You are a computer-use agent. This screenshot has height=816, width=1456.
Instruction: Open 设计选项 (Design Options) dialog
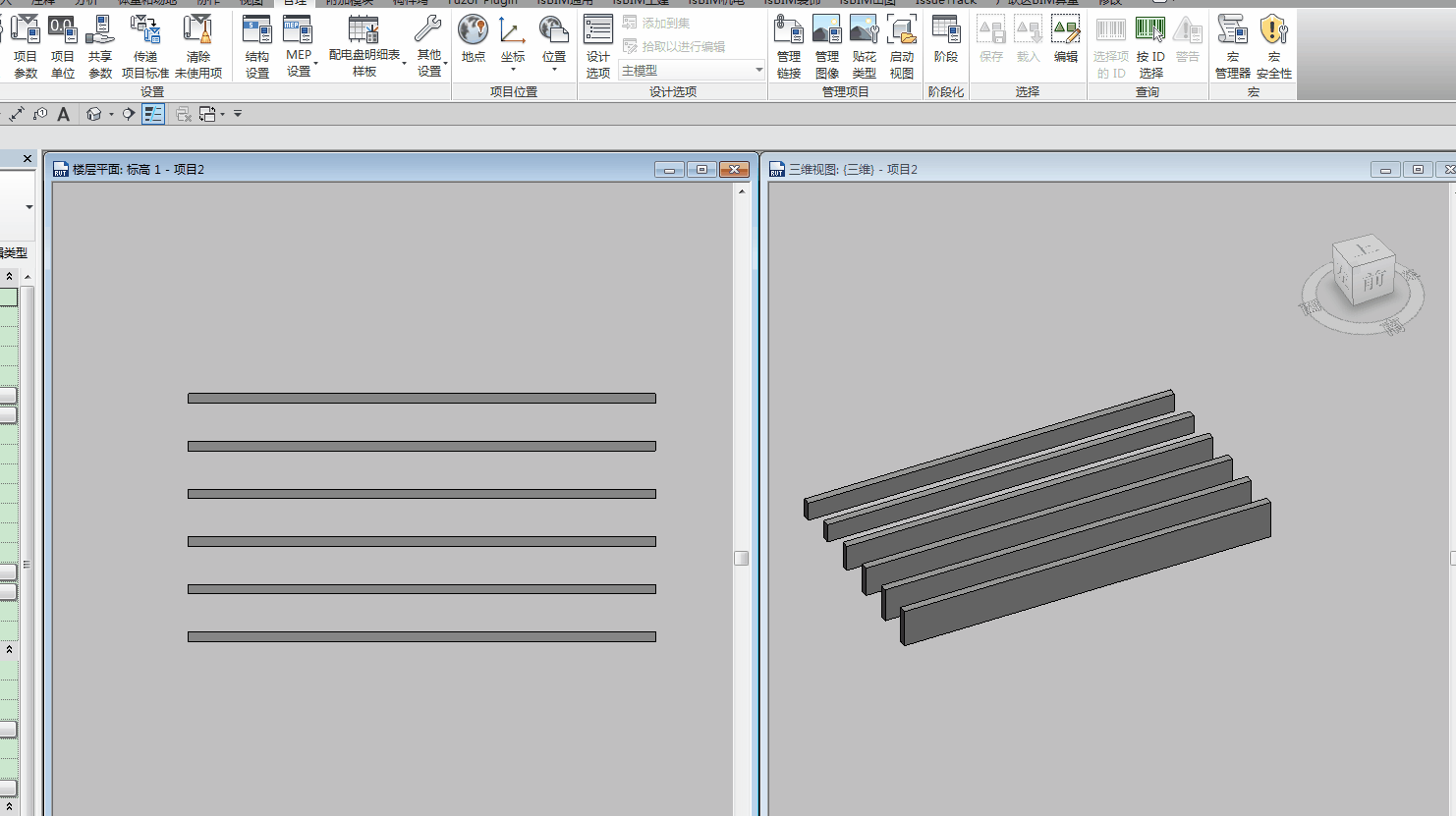coord(598,46)
